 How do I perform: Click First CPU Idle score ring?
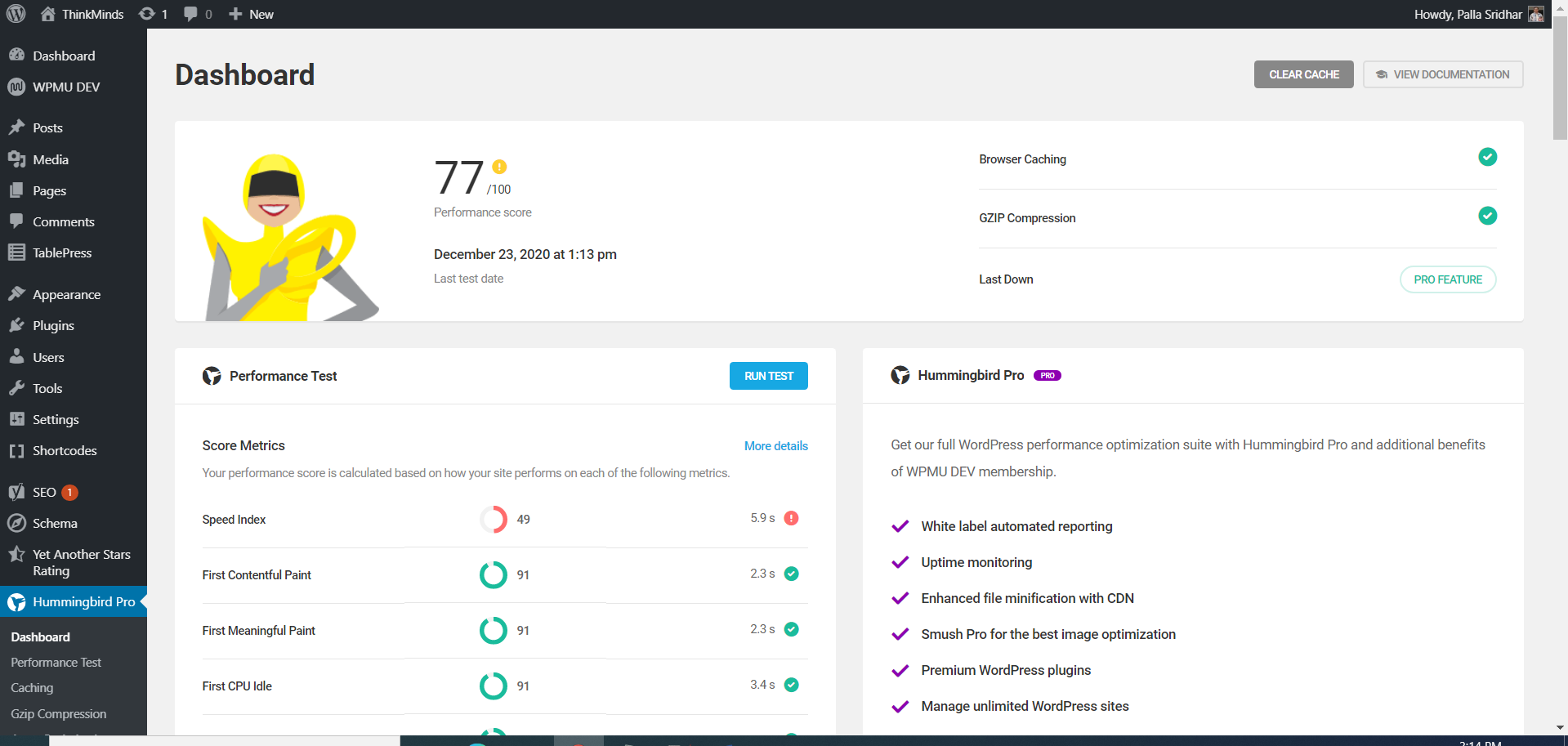494,686
